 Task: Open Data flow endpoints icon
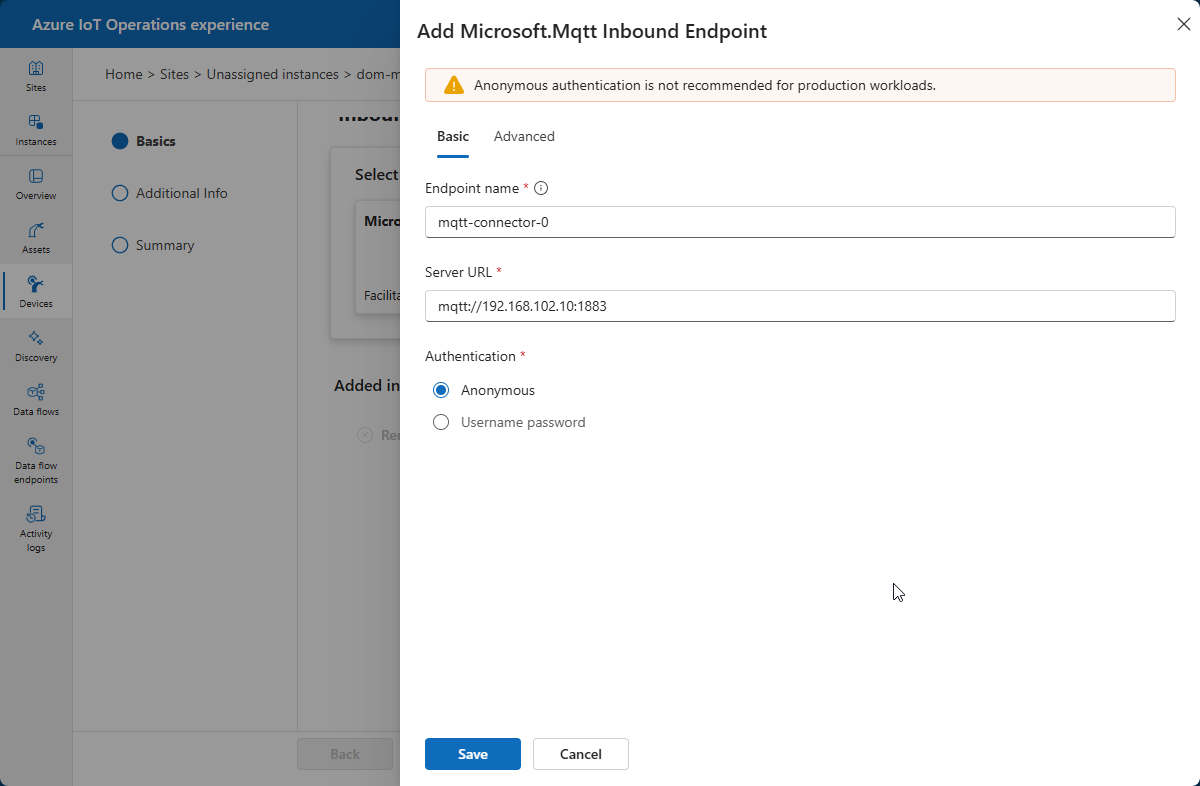[36, 460]
